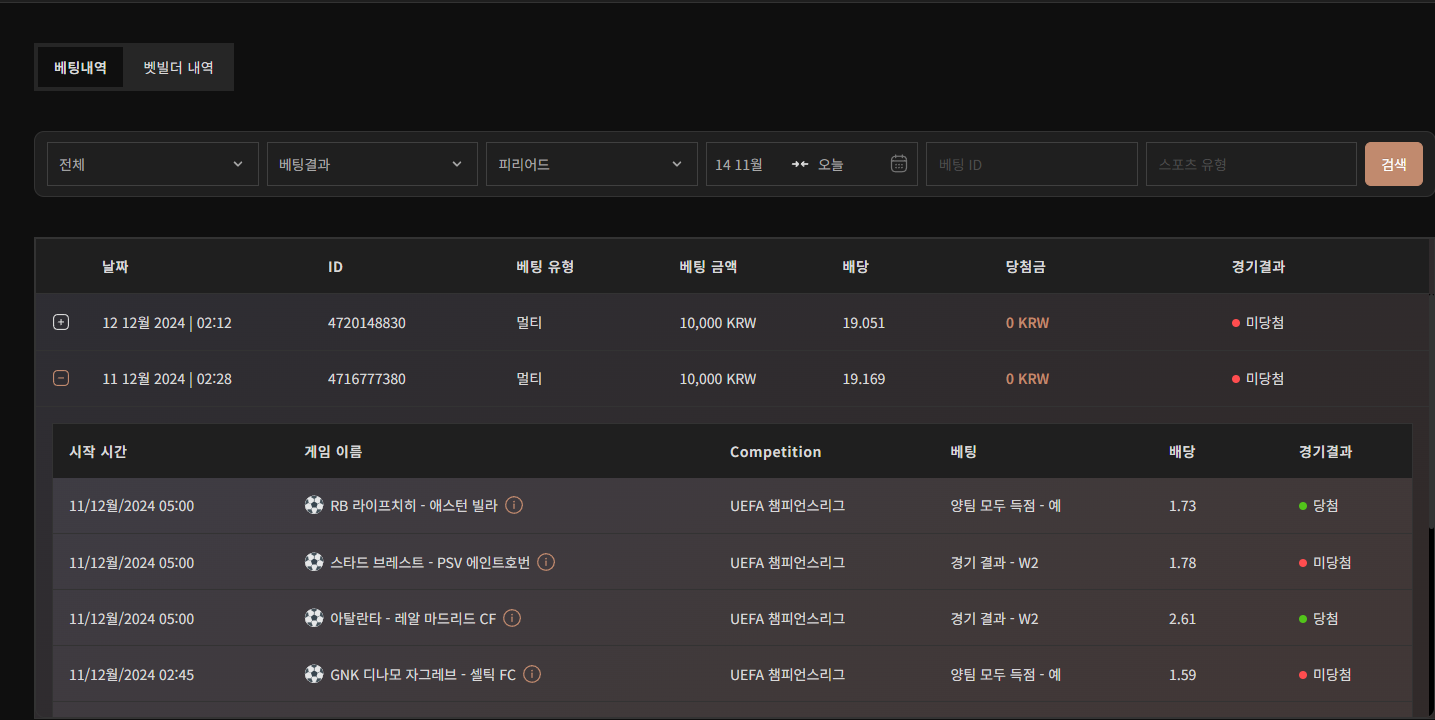1435x720 pixels.
Task: Collapse bet row with ID 4716777380
Action: click(61, 378)
